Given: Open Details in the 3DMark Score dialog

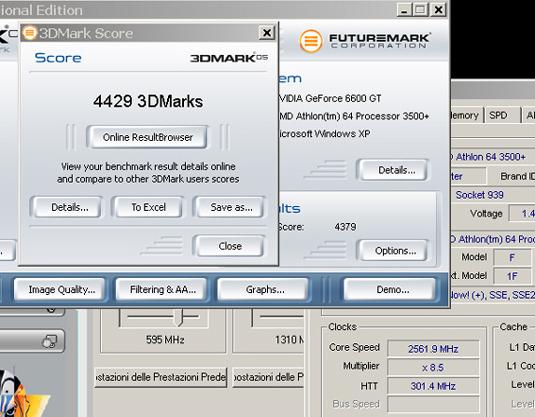Looking at the screenshot, I should pos(67,207).
